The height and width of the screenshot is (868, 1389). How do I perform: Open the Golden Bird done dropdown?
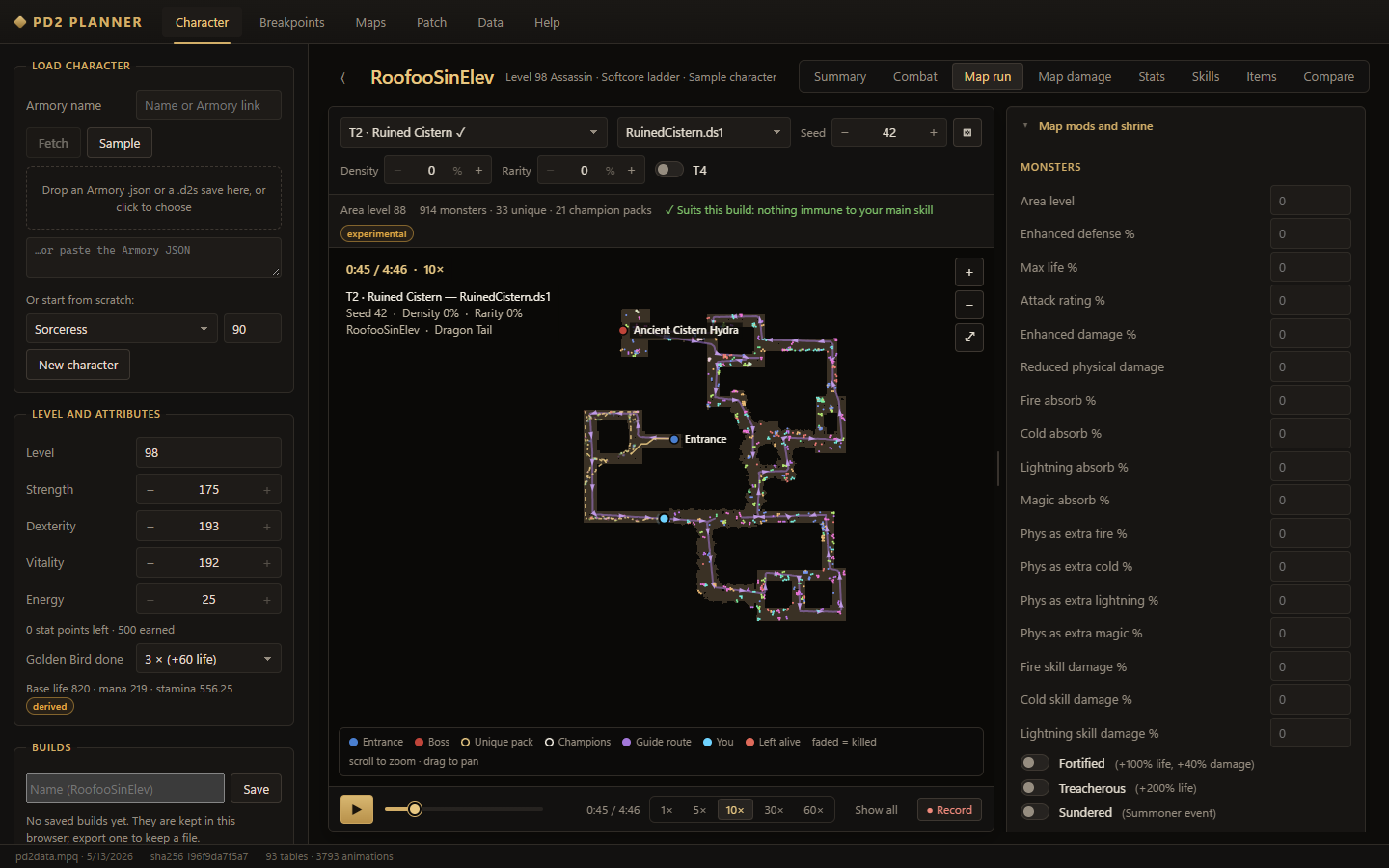[x=209, y=660]
